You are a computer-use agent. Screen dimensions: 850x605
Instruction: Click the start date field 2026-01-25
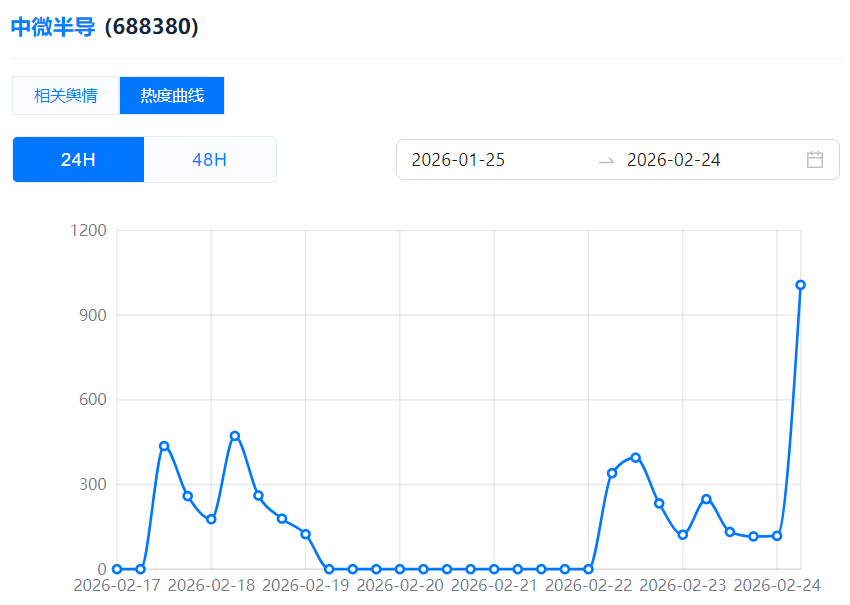point(459,161)
